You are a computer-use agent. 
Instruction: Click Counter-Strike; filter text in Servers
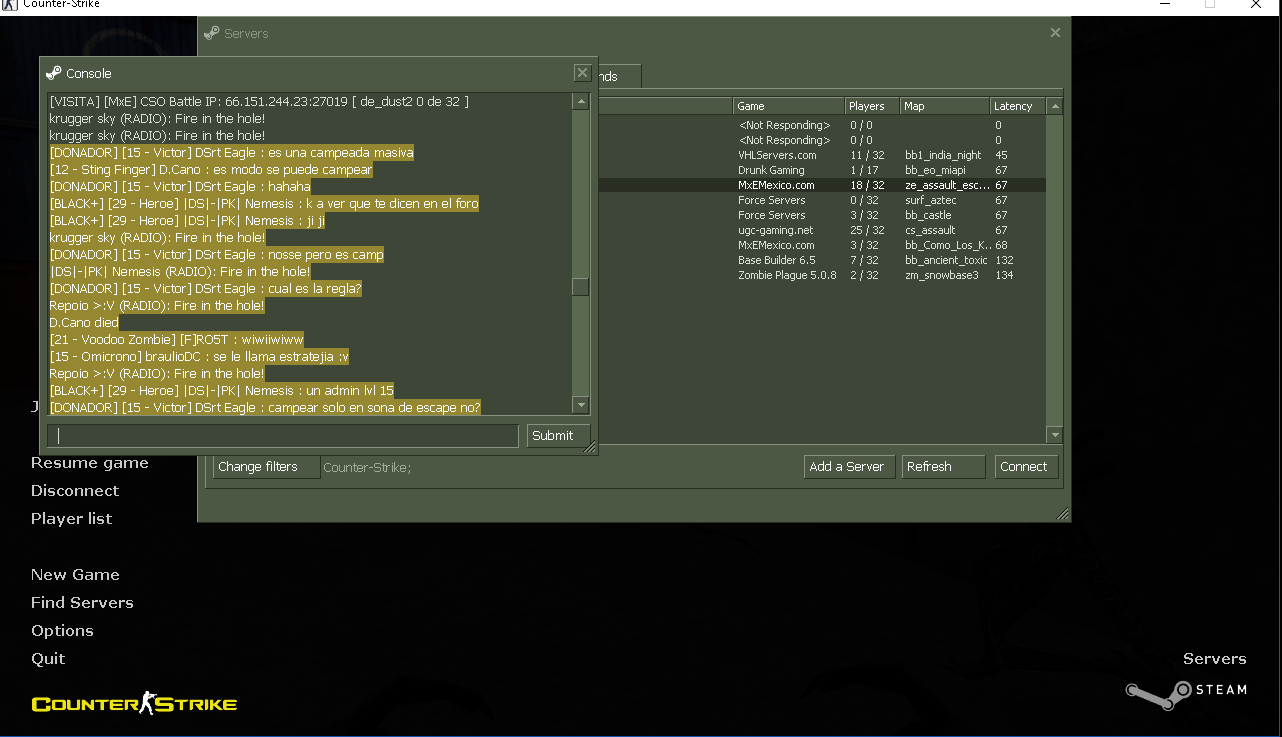367,467
